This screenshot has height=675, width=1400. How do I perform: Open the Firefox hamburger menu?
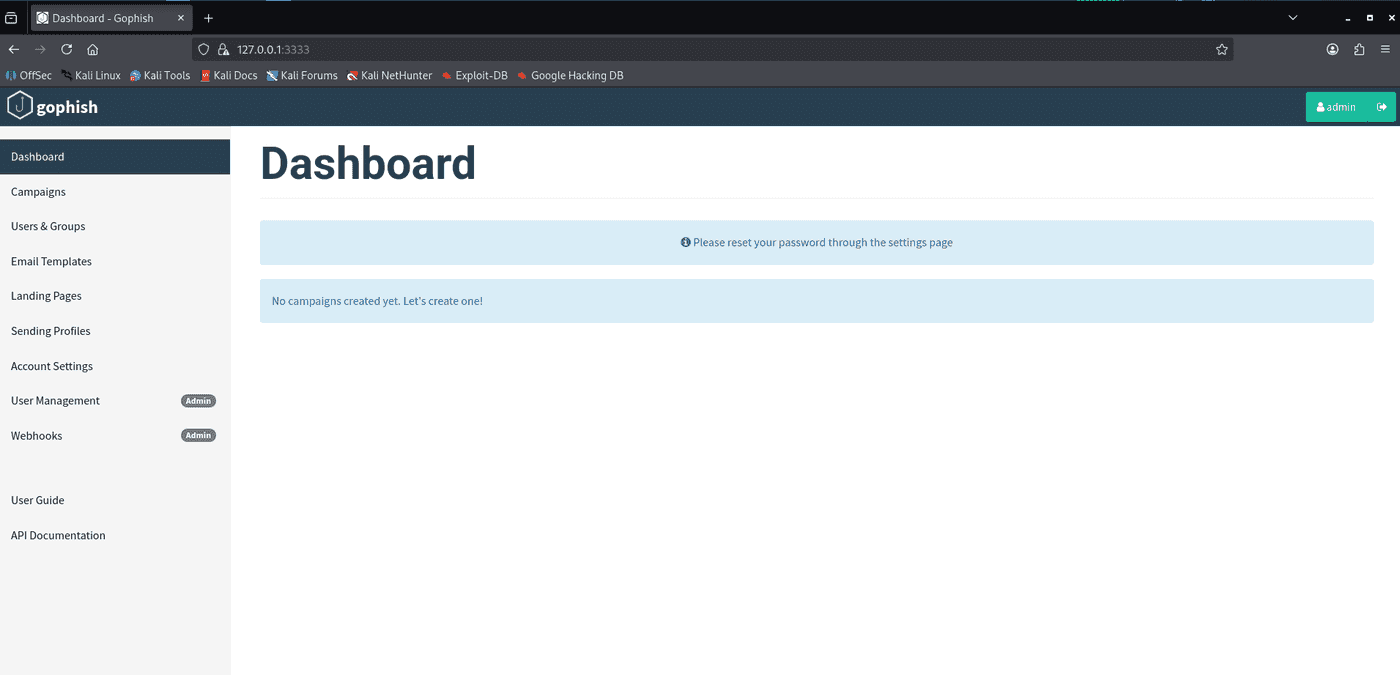(1385, 49)
